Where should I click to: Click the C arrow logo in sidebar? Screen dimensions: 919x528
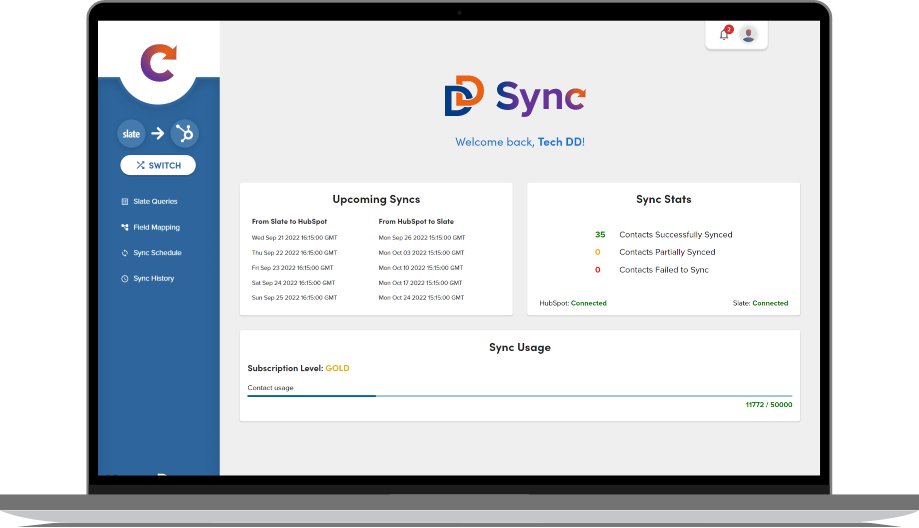158,63
